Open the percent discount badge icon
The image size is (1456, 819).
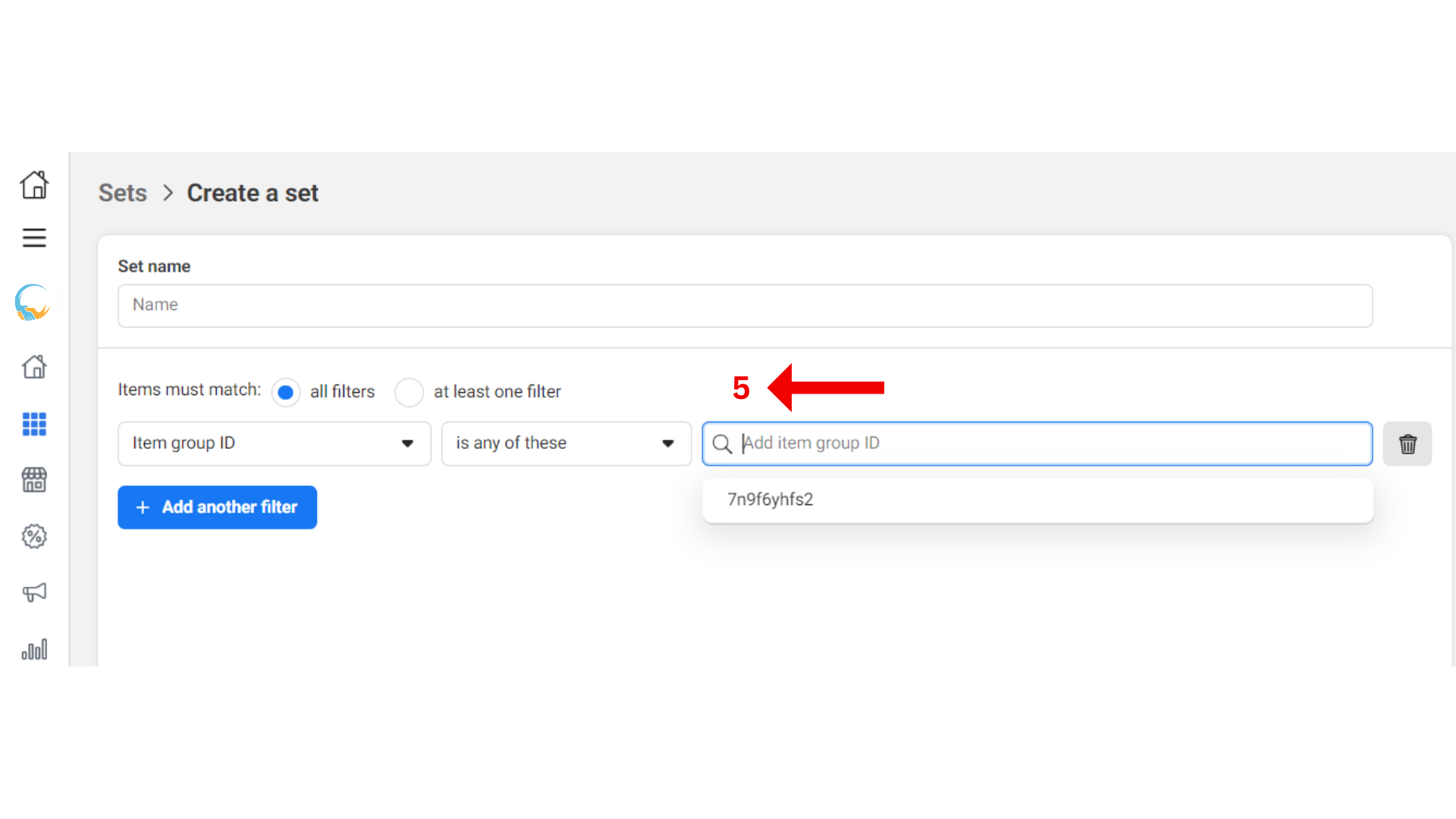(x=34, y=536)
